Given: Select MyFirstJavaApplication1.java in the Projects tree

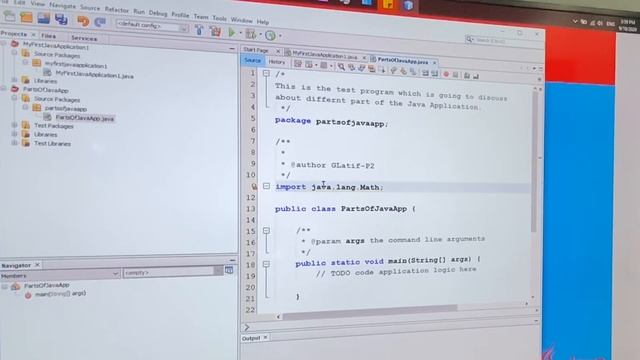Looking at the screenshot, I should pyautogui.click(x=95, y=76).
